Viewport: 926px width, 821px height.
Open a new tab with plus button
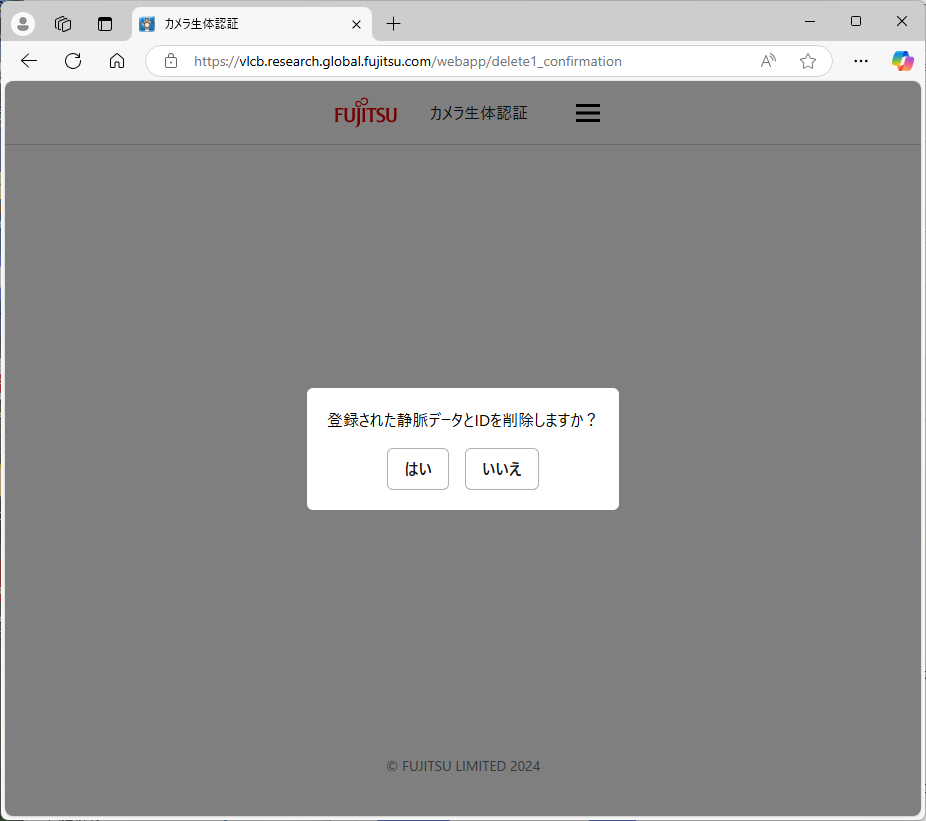point(393,24)
